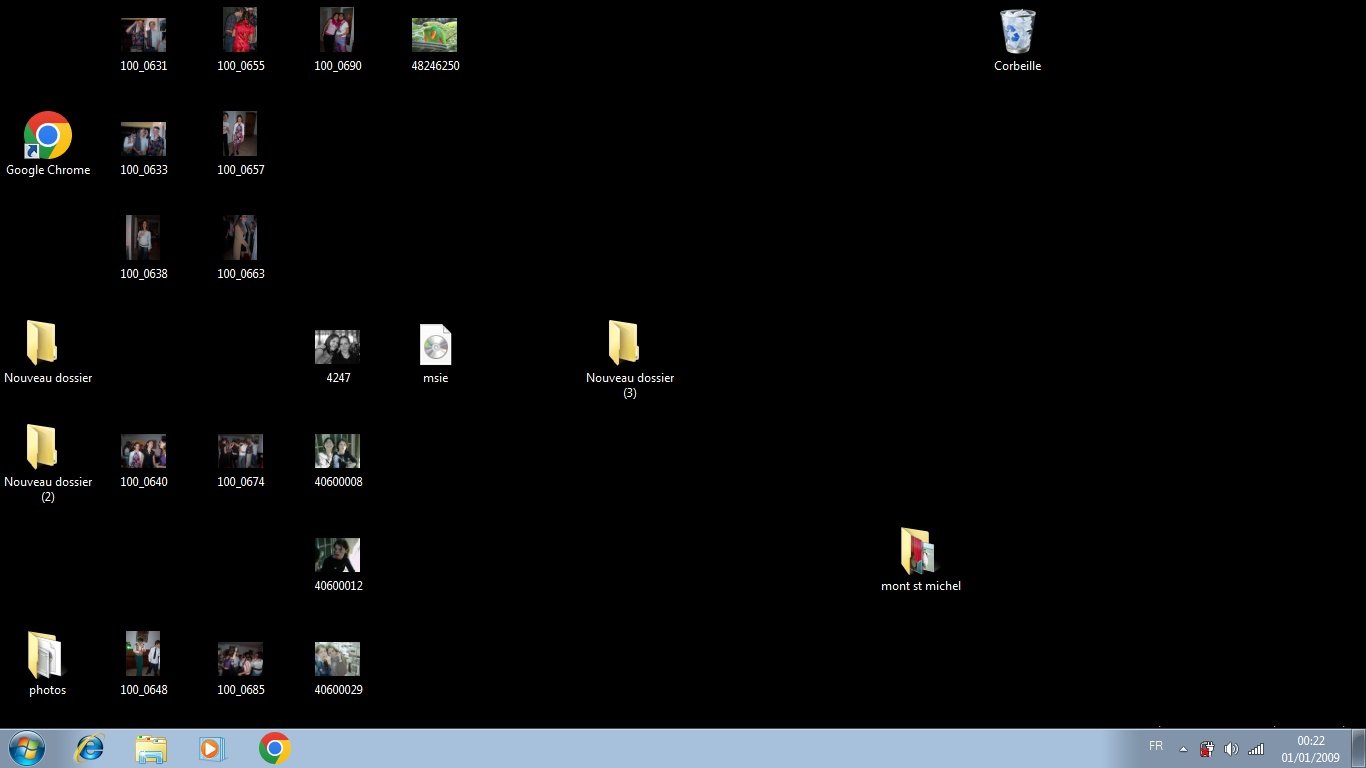Image resolution: width=1366 pixels, height=768 pixels.
Task: Open Google Chrome from the desktop shortcut
Action: tap(47, 135)
